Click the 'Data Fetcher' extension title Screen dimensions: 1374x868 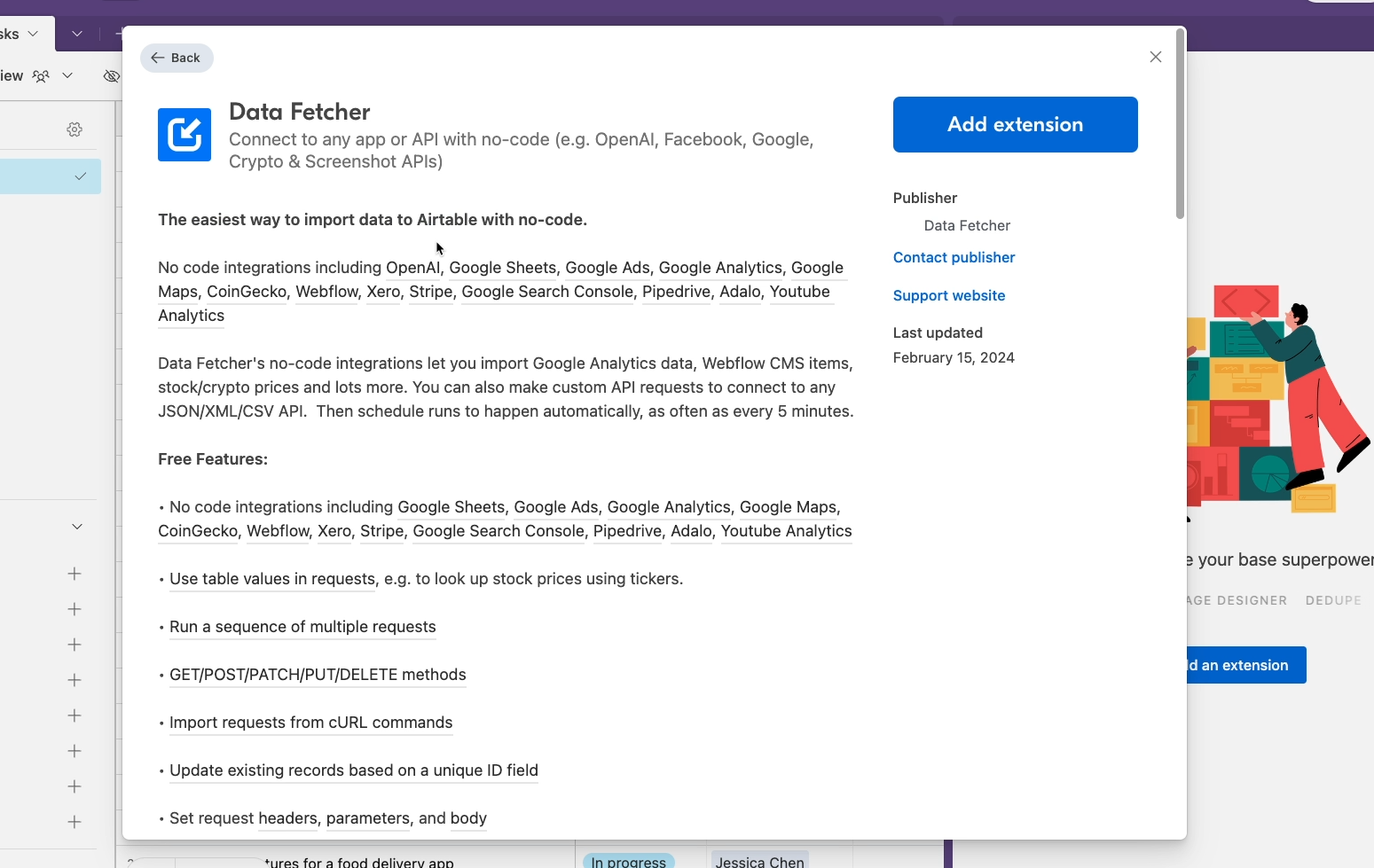tap(300, 112)
